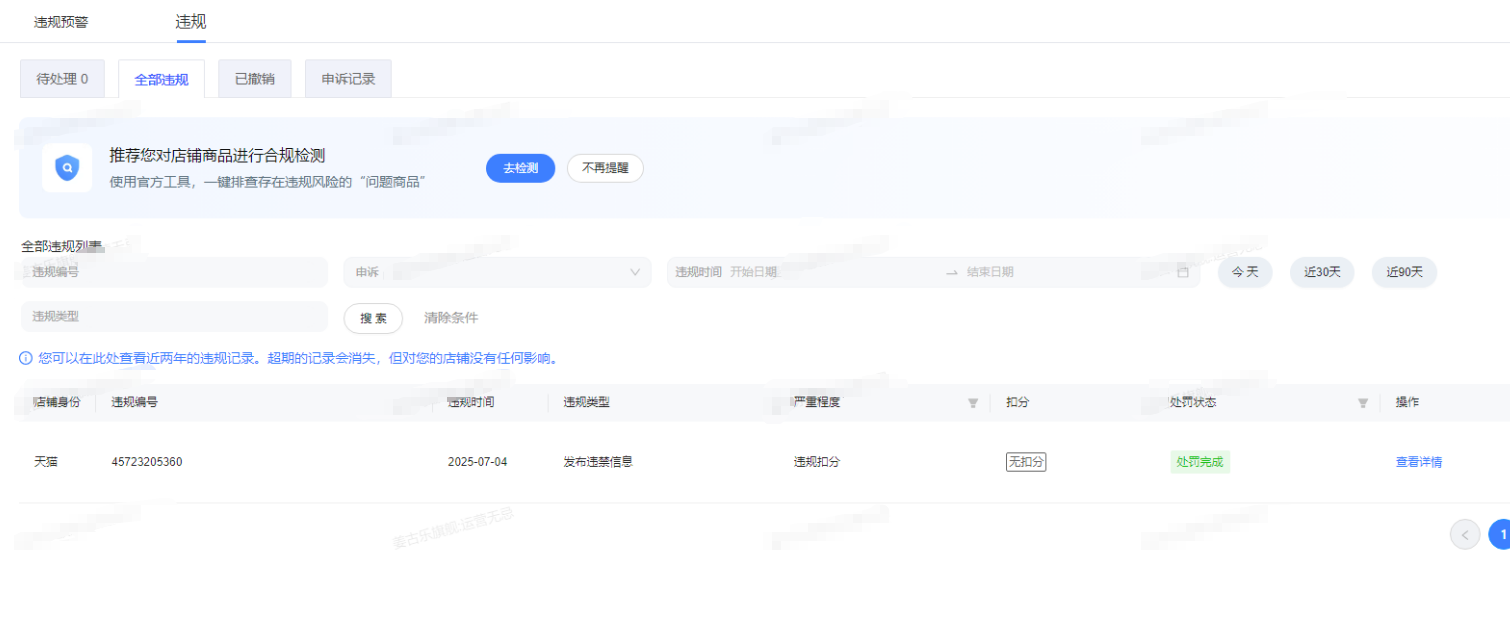Click the calendar icon in date range
This screenshot has height=627, width=1510.
pyautogui.click(x=1183, y=272)
